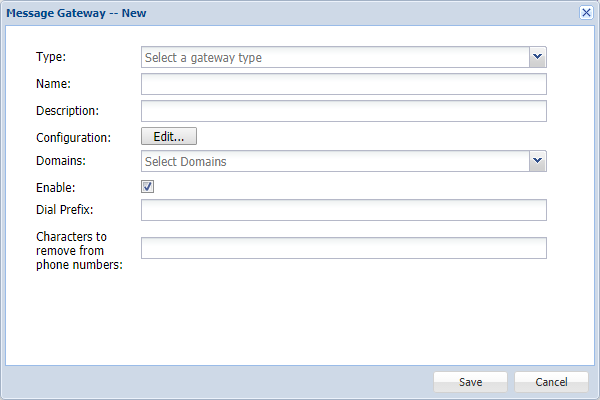Click the 'Enable:' label text
The image size is (600, 400).
55,187
